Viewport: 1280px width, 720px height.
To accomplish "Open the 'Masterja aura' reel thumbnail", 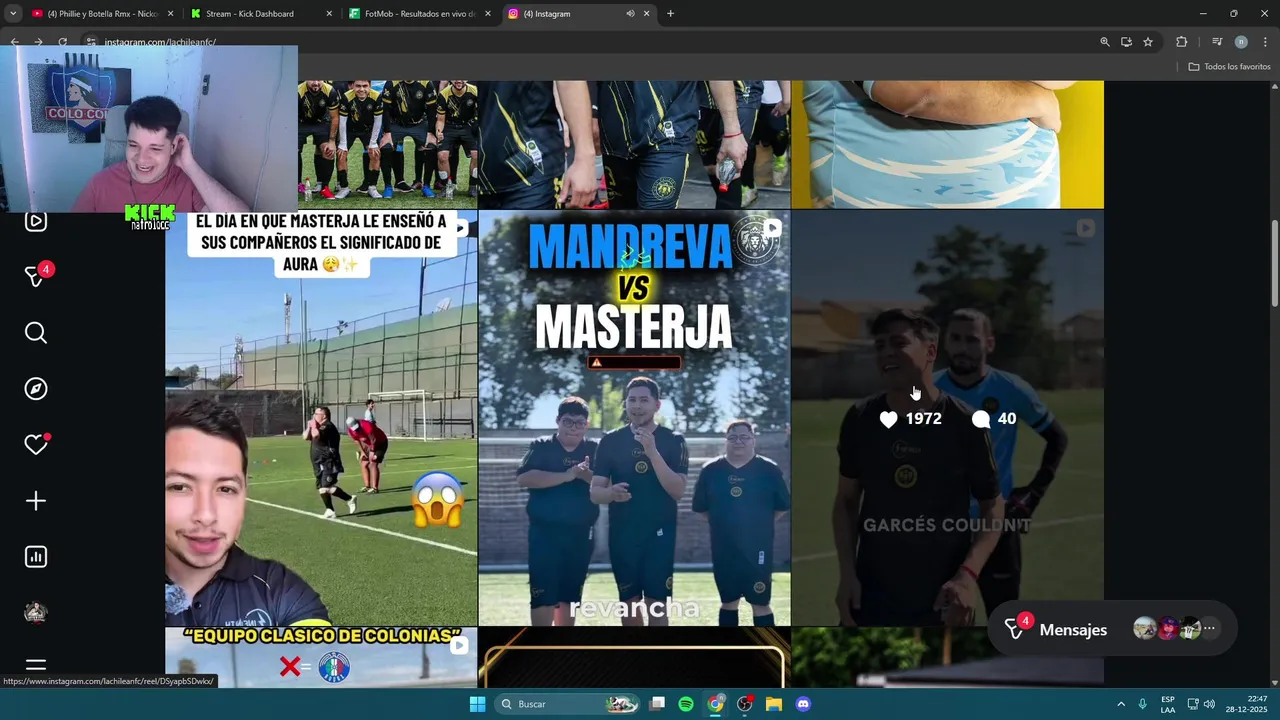I will (321, 418).
